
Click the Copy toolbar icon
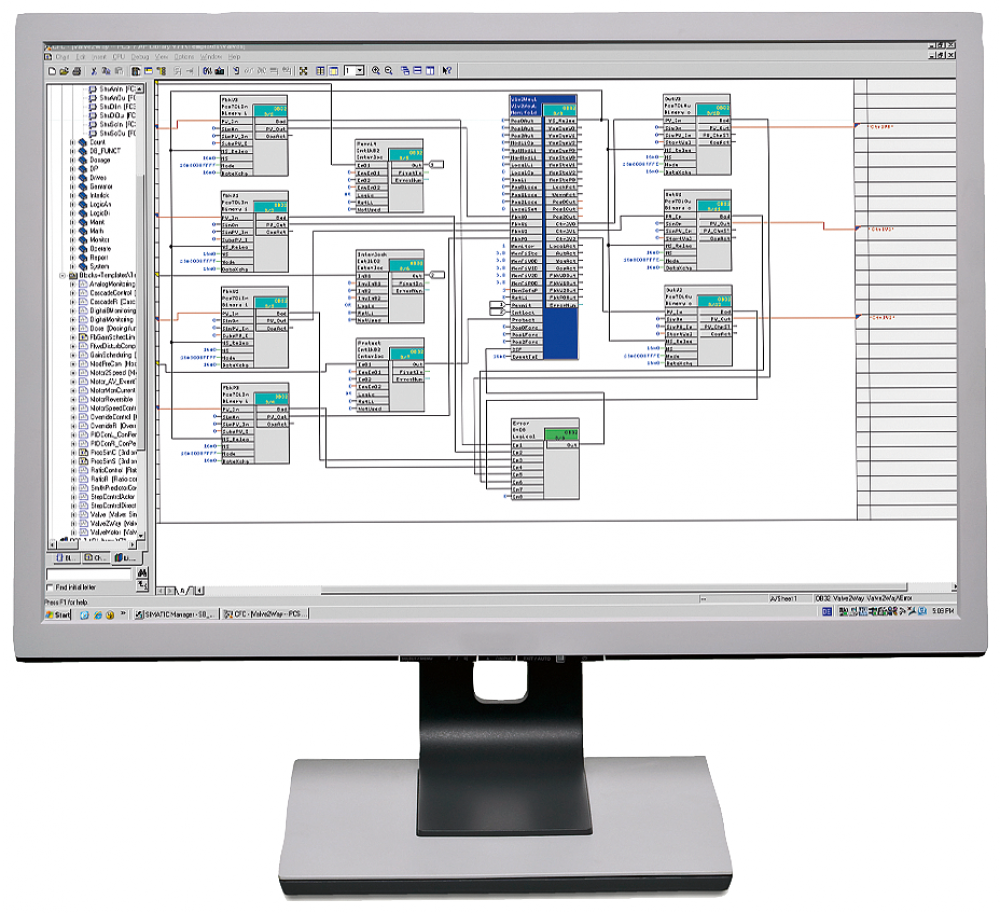point(106,71)
